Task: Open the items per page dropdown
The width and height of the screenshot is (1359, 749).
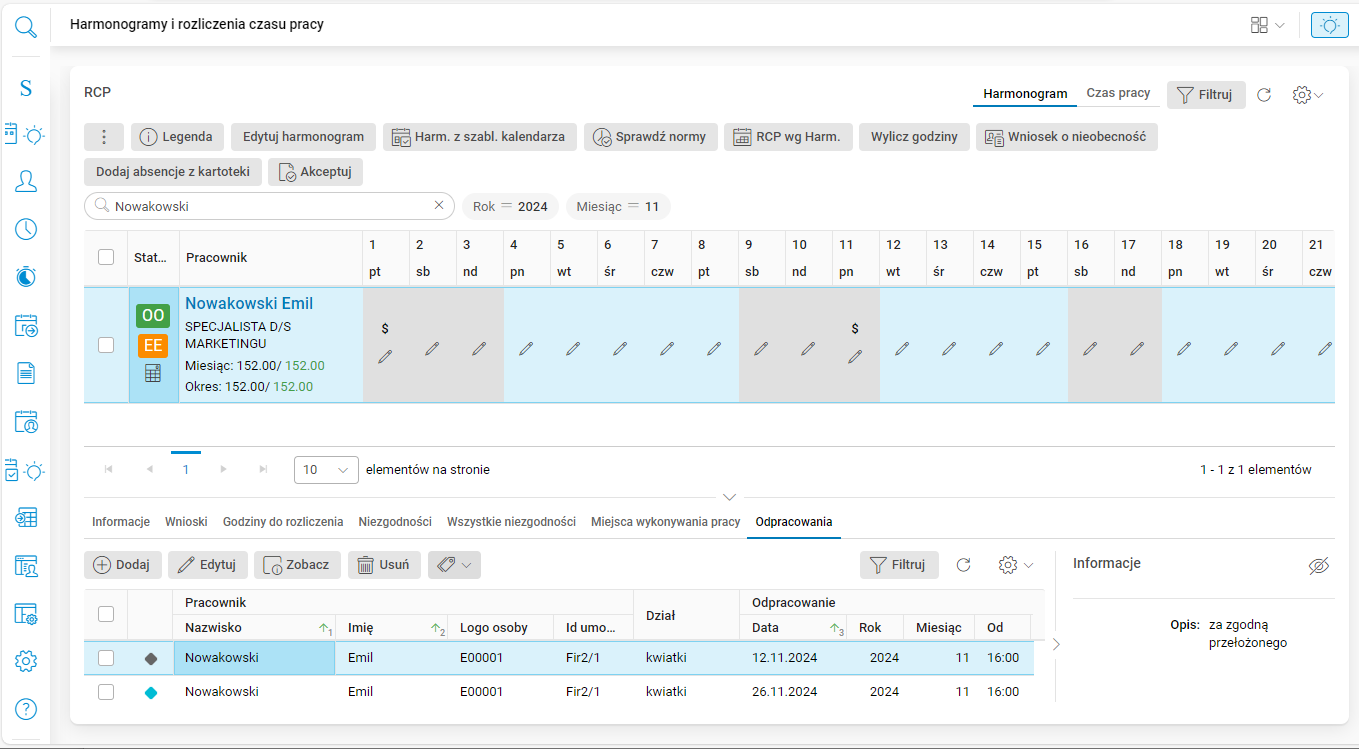Action: 326,469
